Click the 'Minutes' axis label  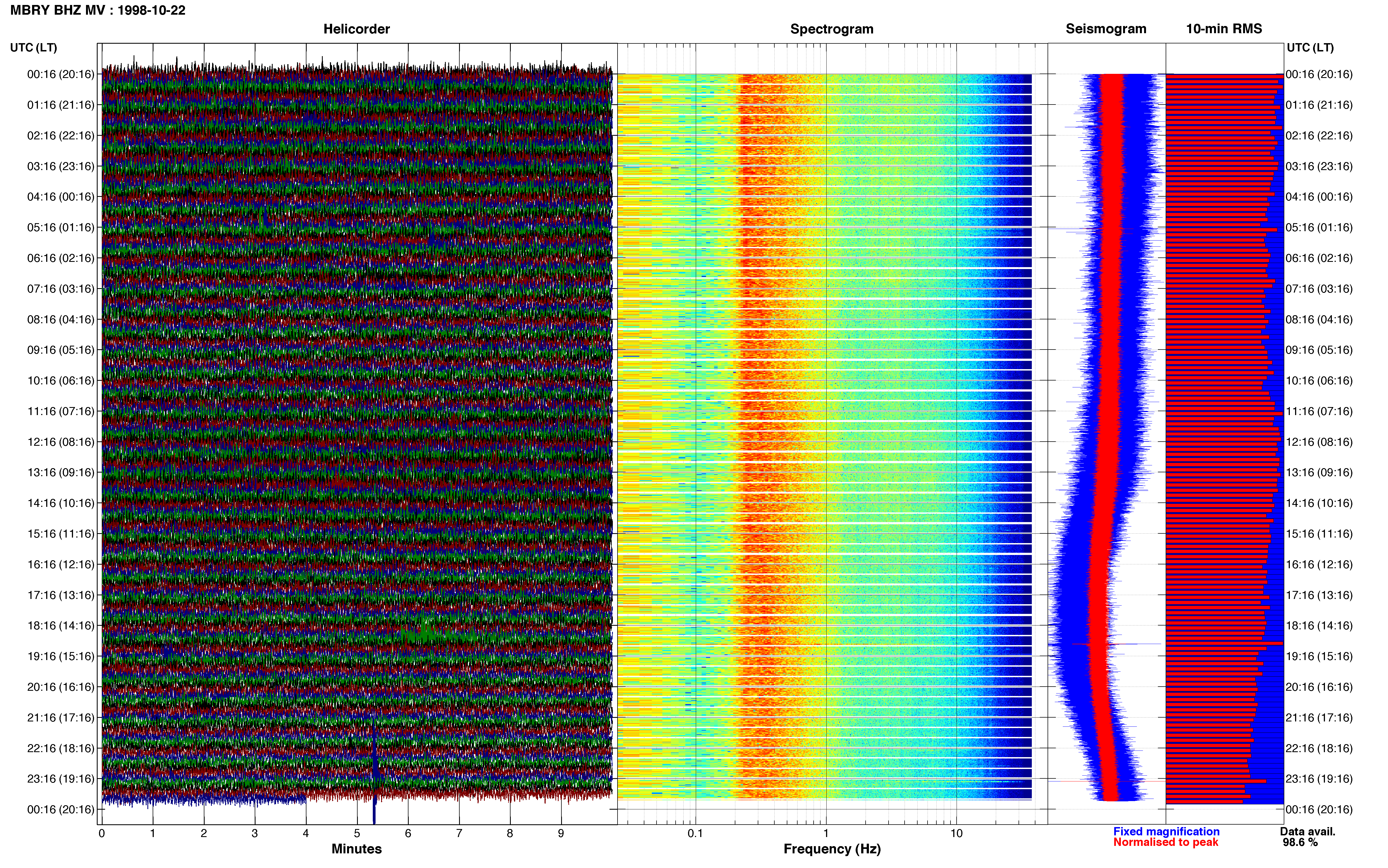[356, 848]
